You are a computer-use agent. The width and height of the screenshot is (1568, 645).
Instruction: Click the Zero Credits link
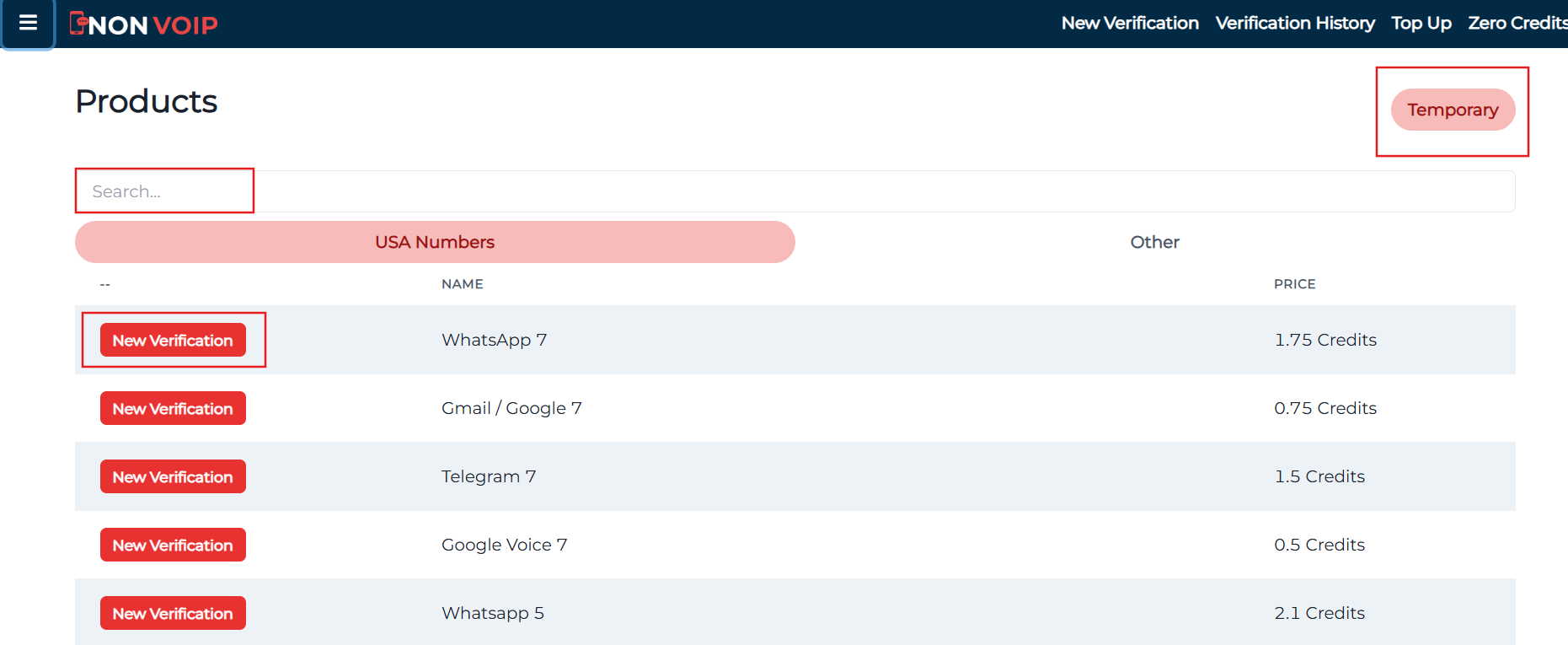[x=1517, y=23]
